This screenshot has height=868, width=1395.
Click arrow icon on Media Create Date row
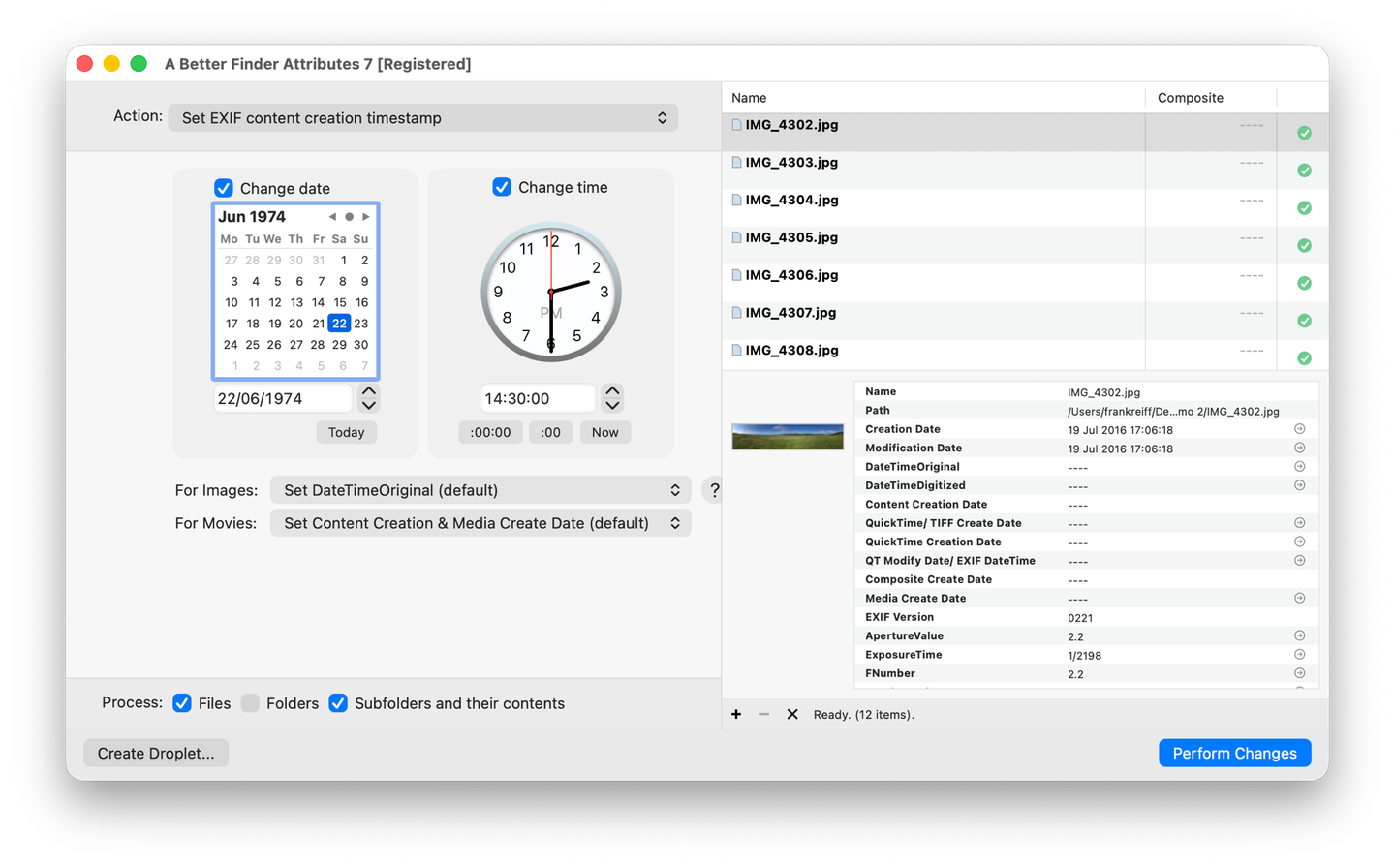(x=1300, y=599)
